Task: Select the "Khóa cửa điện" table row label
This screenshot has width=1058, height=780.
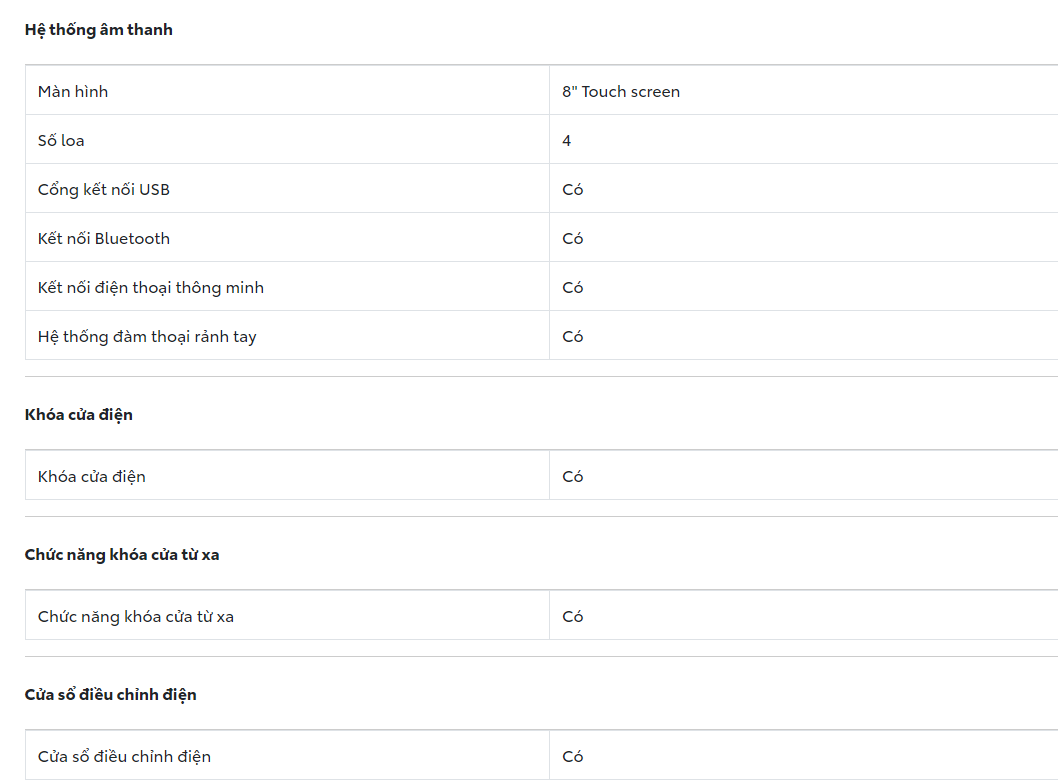Action: pos(92,477)
